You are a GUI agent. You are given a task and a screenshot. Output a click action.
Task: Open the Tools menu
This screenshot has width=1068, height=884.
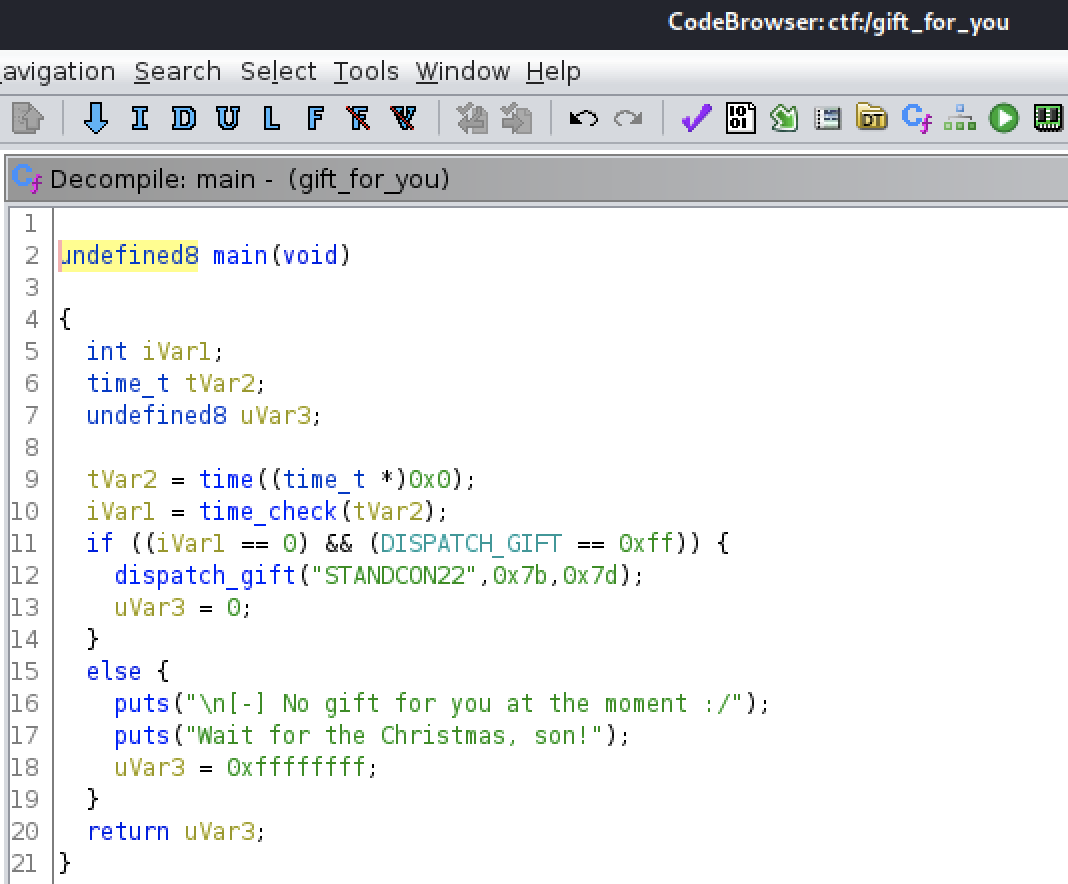(366, 71)
